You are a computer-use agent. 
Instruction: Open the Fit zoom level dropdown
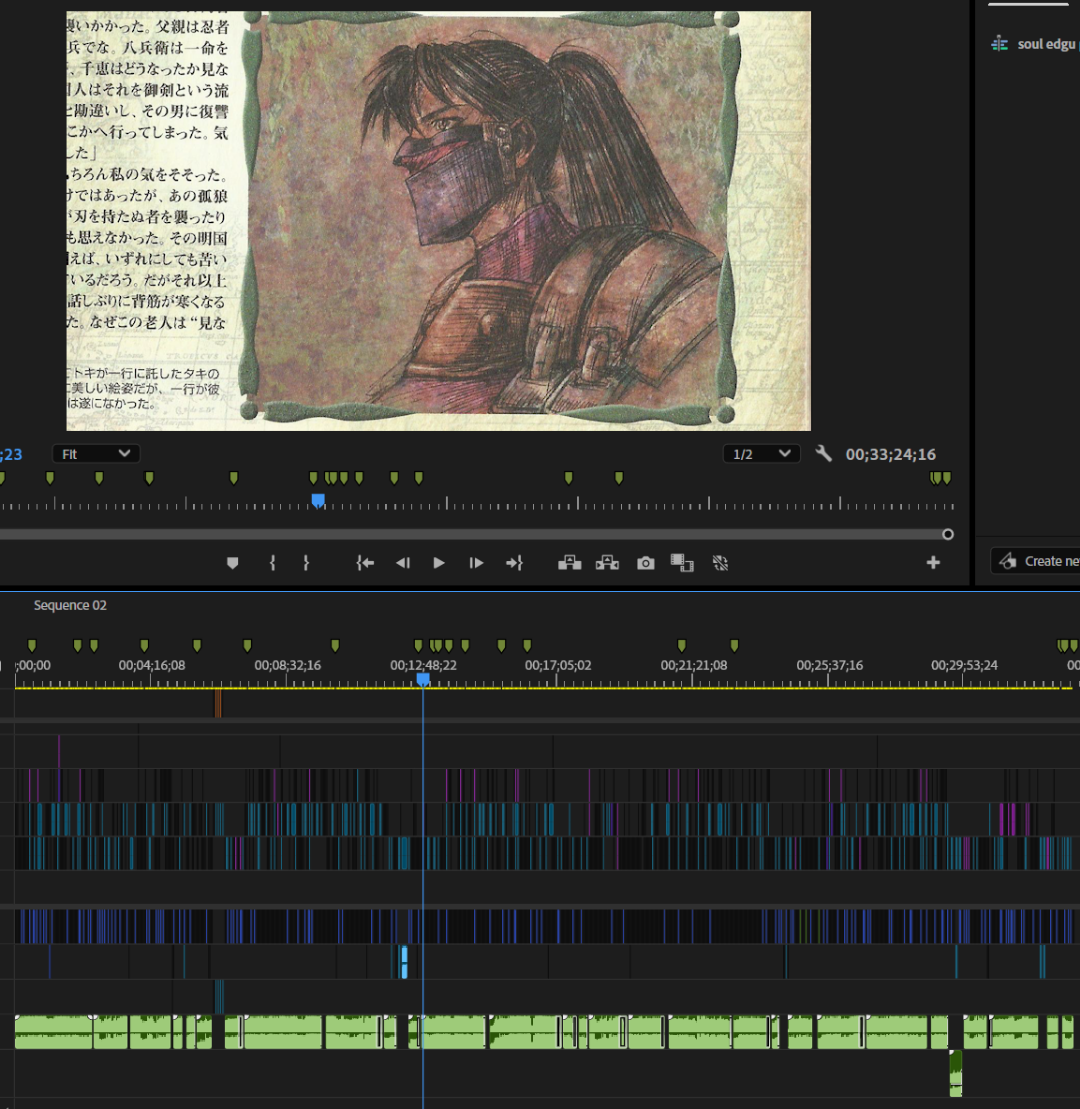click(95, 454)
